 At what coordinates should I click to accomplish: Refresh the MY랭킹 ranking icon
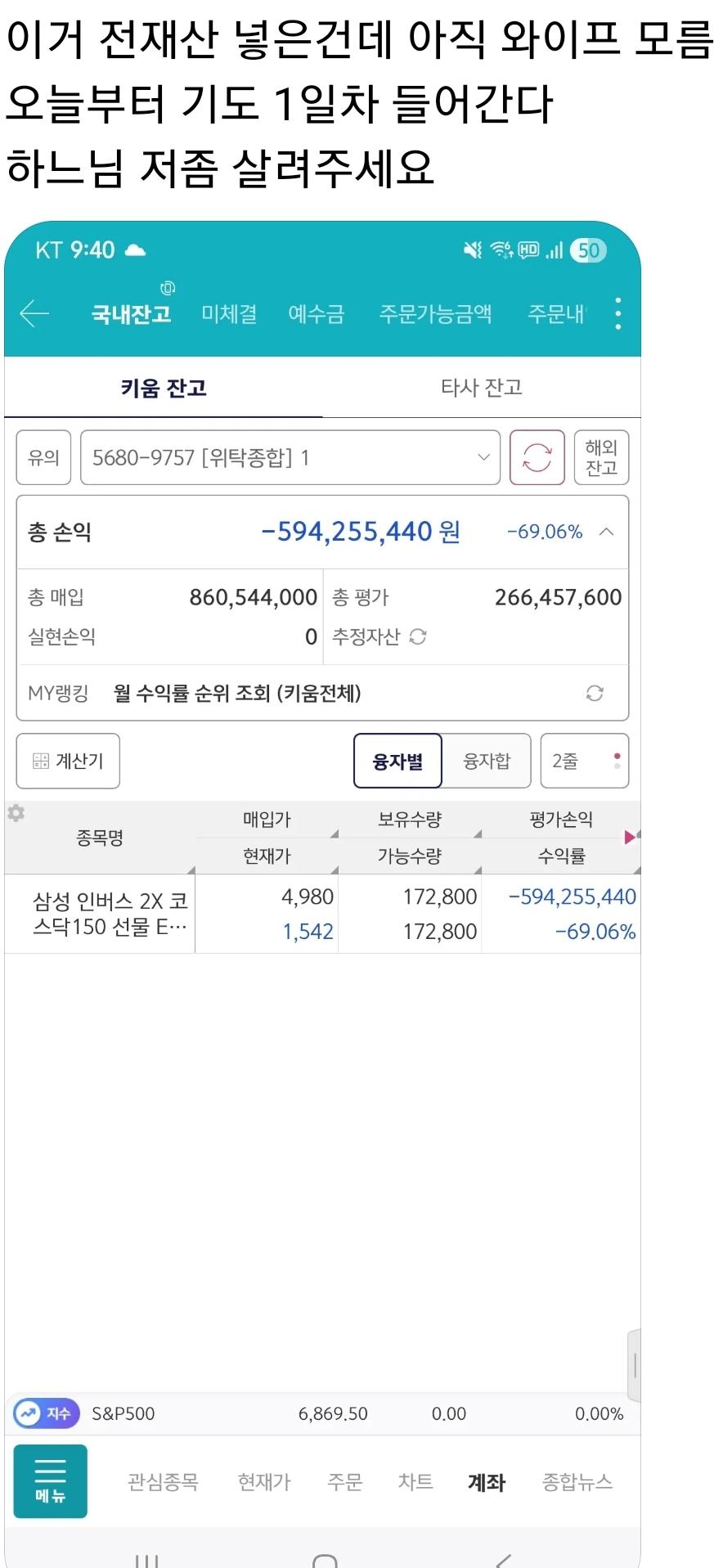click(595, 694)
